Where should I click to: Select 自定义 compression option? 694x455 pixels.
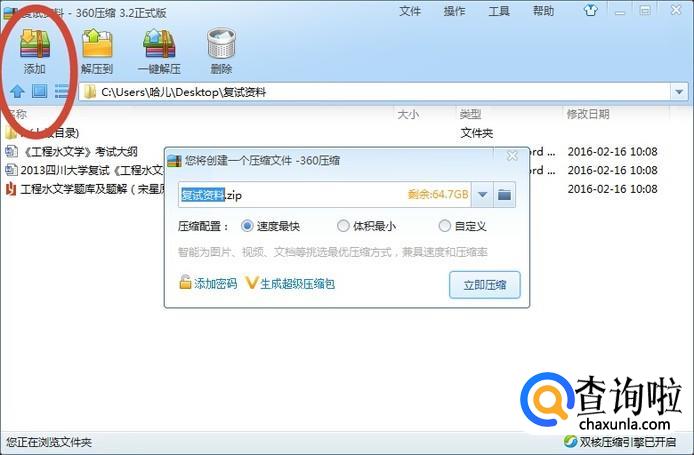(x=444, y=226)
